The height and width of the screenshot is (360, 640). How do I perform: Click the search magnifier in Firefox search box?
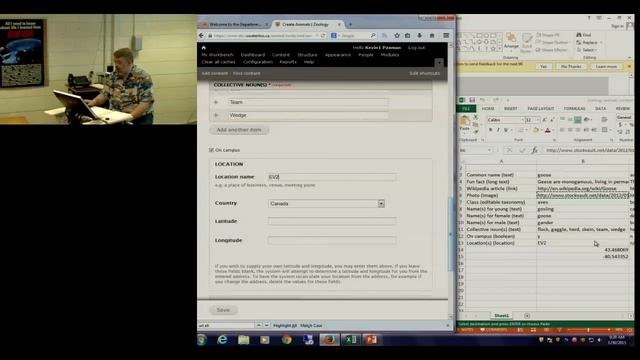click(373, 36)
